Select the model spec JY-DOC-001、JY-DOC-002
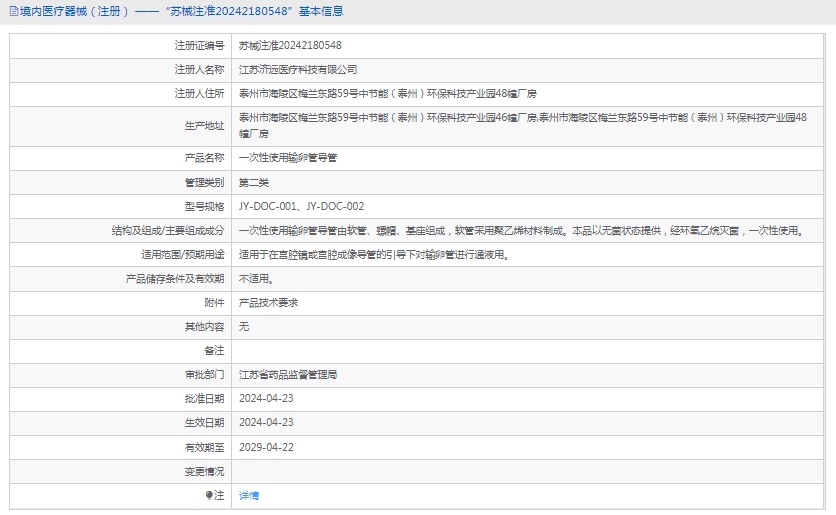Screen dimensions: 836x515 (301, 206)
